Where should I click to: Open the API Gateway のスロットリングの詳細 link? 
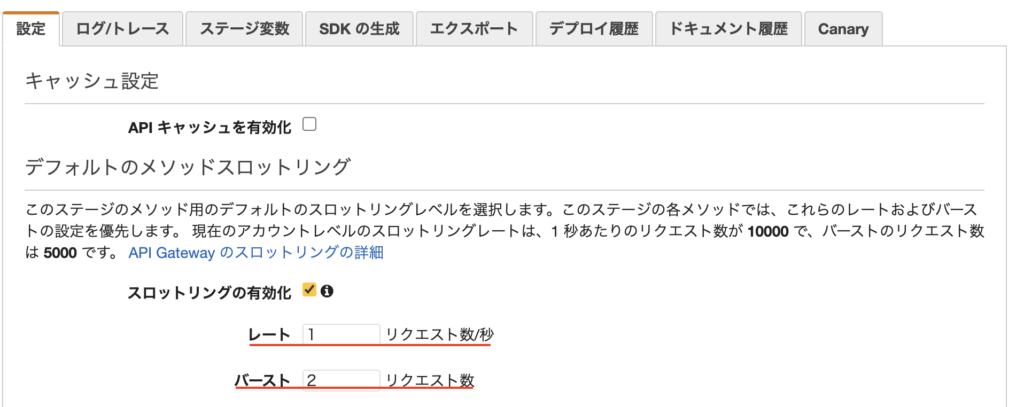pos(256,253)
